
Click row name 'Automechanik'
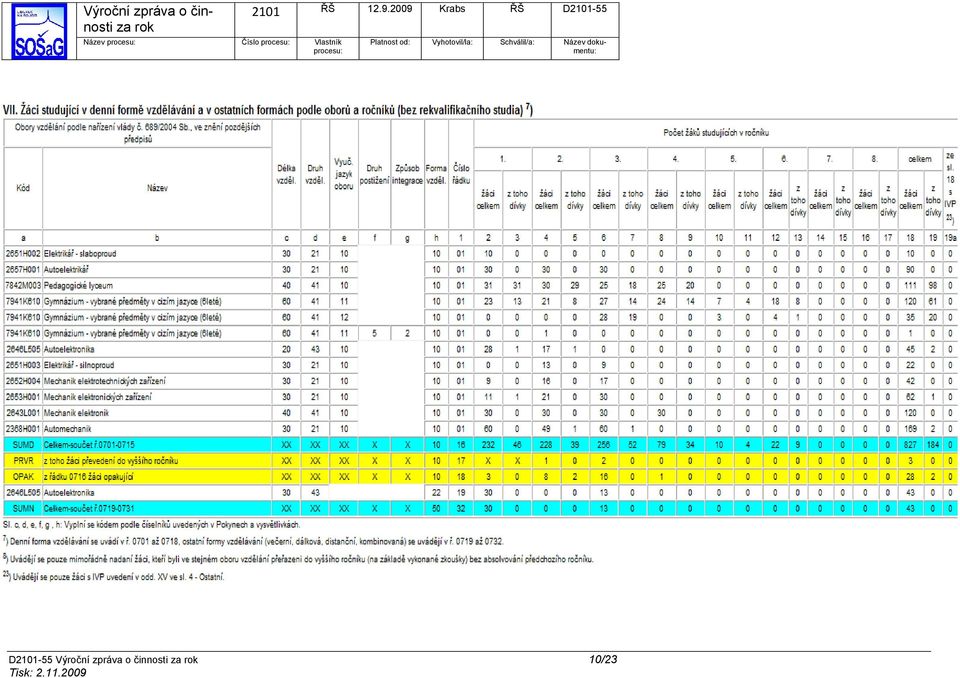click(67, 429)
